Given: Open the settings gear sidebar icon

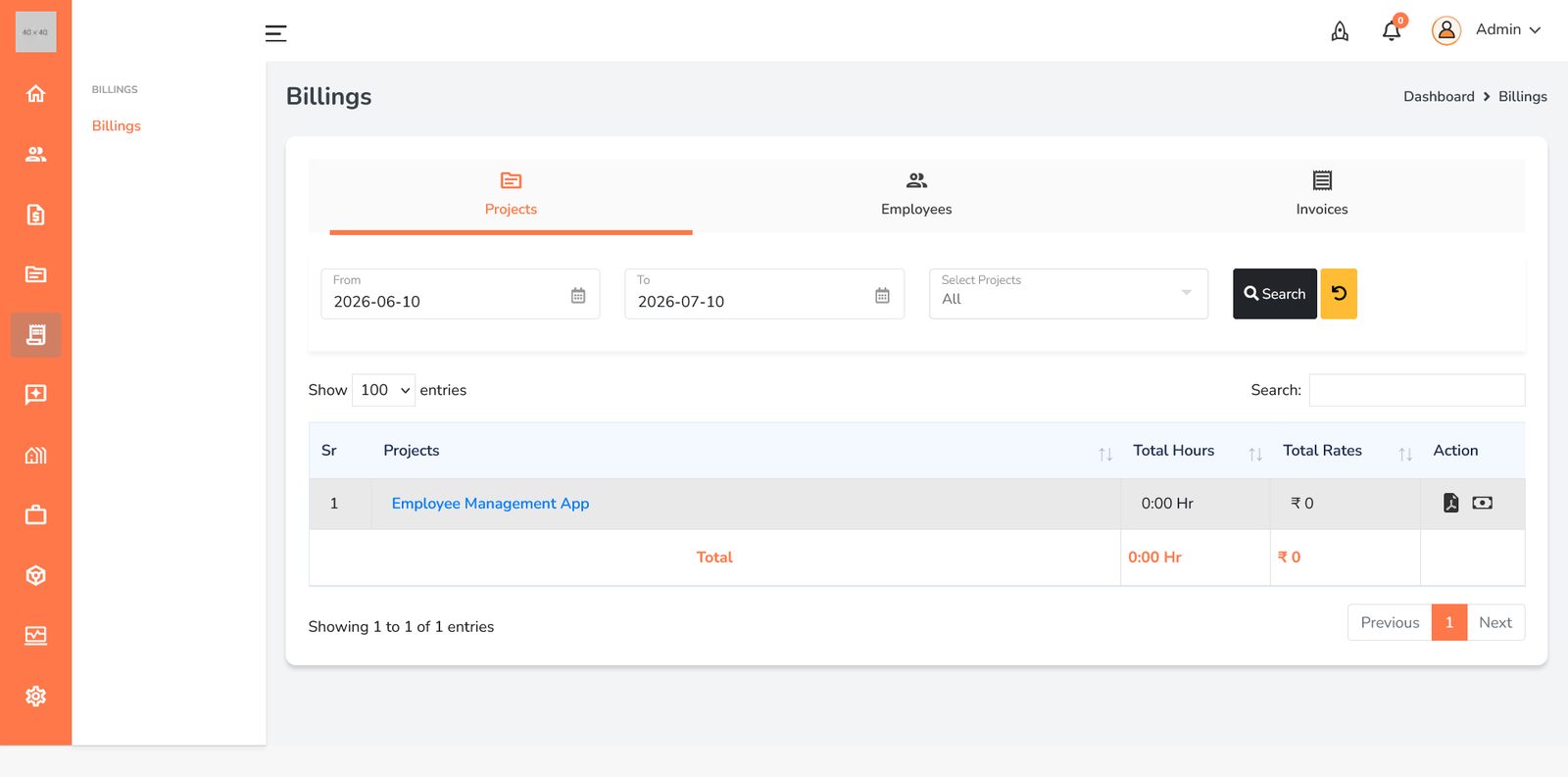Looking at the screenshot, I should click(35, 697).
